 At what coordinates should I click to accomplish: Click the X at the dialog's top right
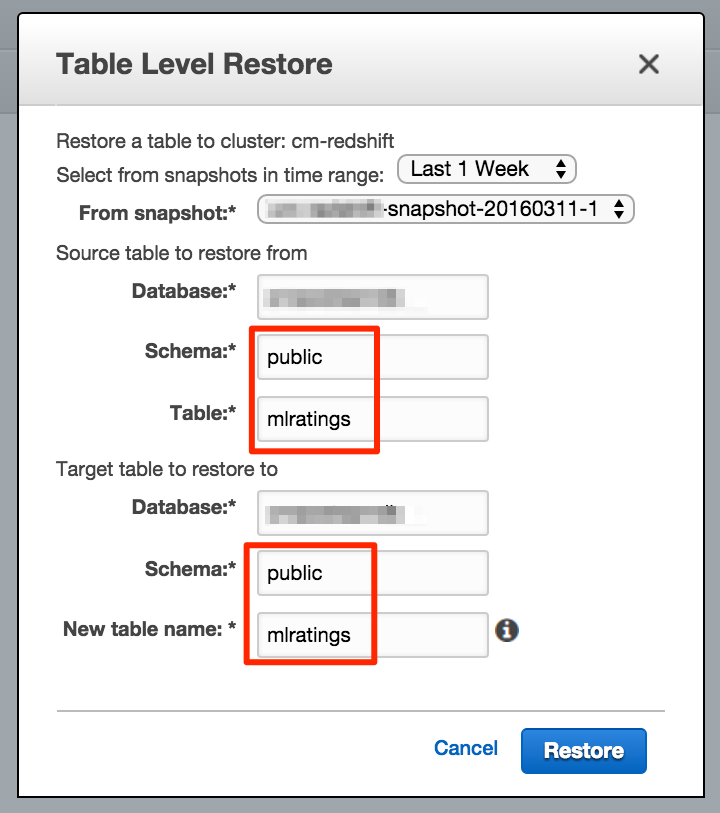pyautogui.click(x=648, y=64)
